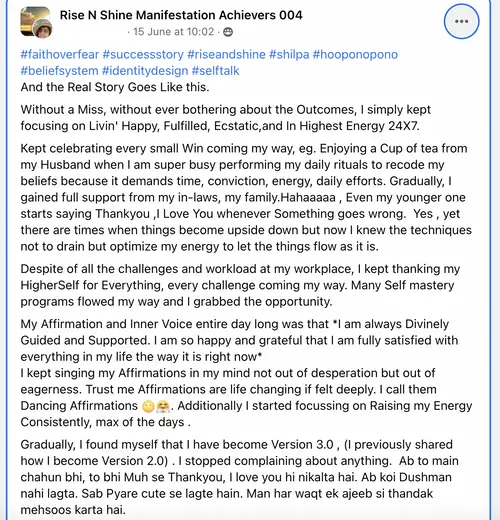Click the public audience globe icon
The image size is (500, 520).
(x=228, y=32)
